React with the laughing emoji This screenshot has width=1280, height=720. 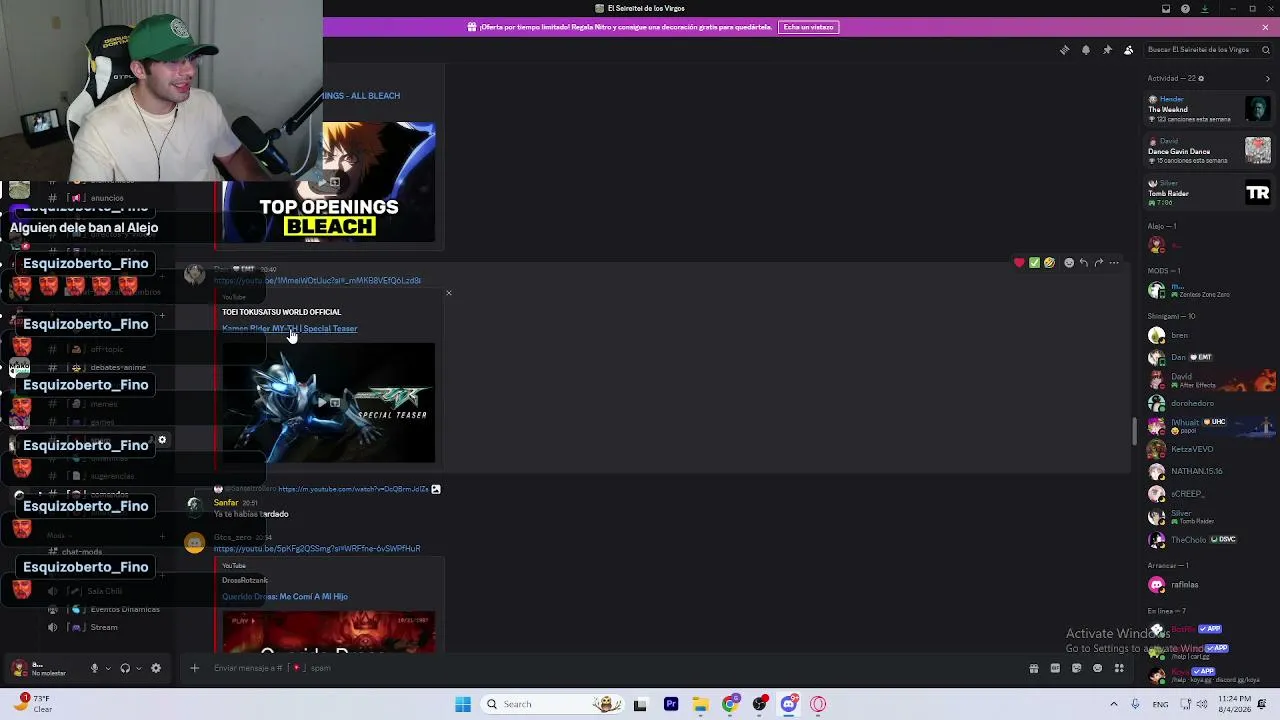tap(1049, 263)
